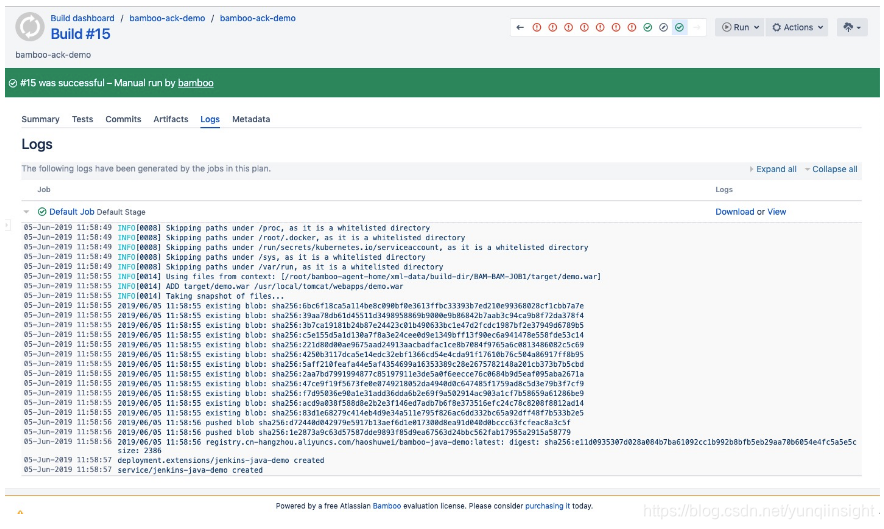The image size is (884, 529).
Task: Open the Bamboo link in the footer
Action: [387, 506]
